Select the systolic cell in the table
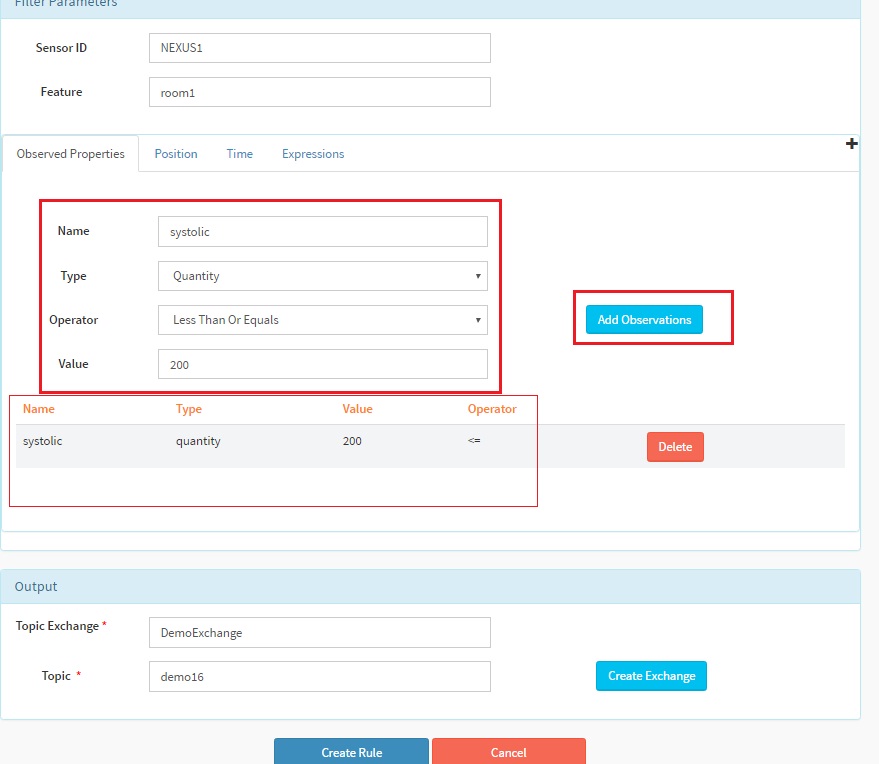The image size is (879, 764). tap(43, 441)
